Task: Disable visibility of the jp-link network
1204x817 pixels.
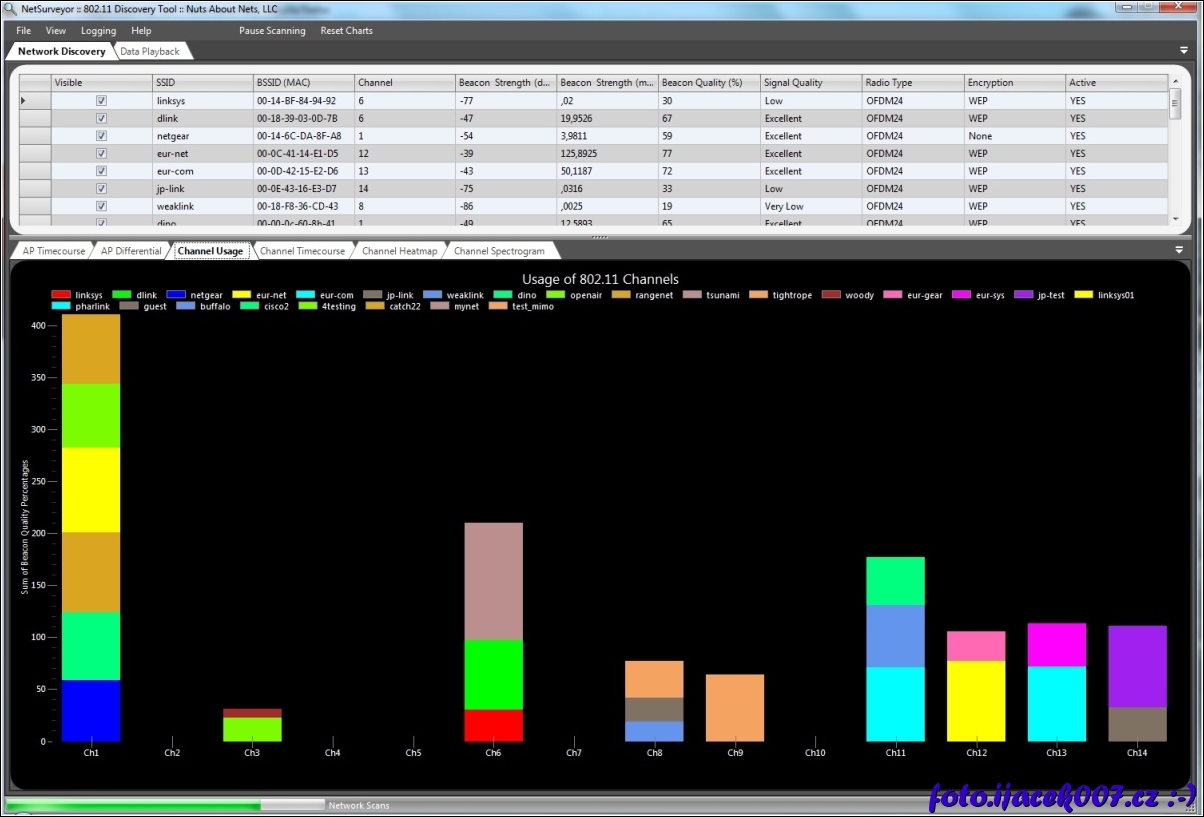Action: 101,188
